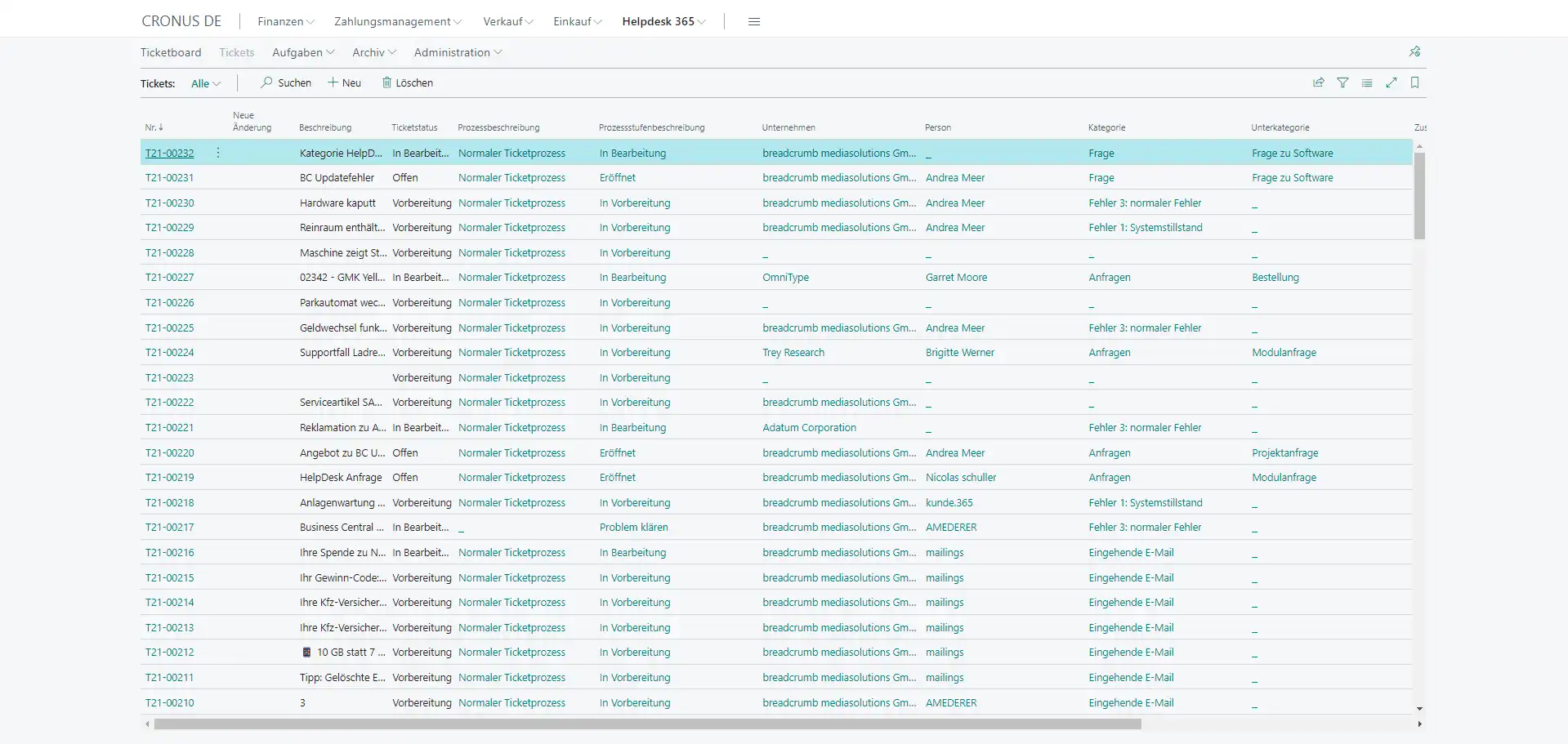Click Löschen to delete ticket
The height and width of the screenshot is (744, 1568).
[x=408, y=82]
